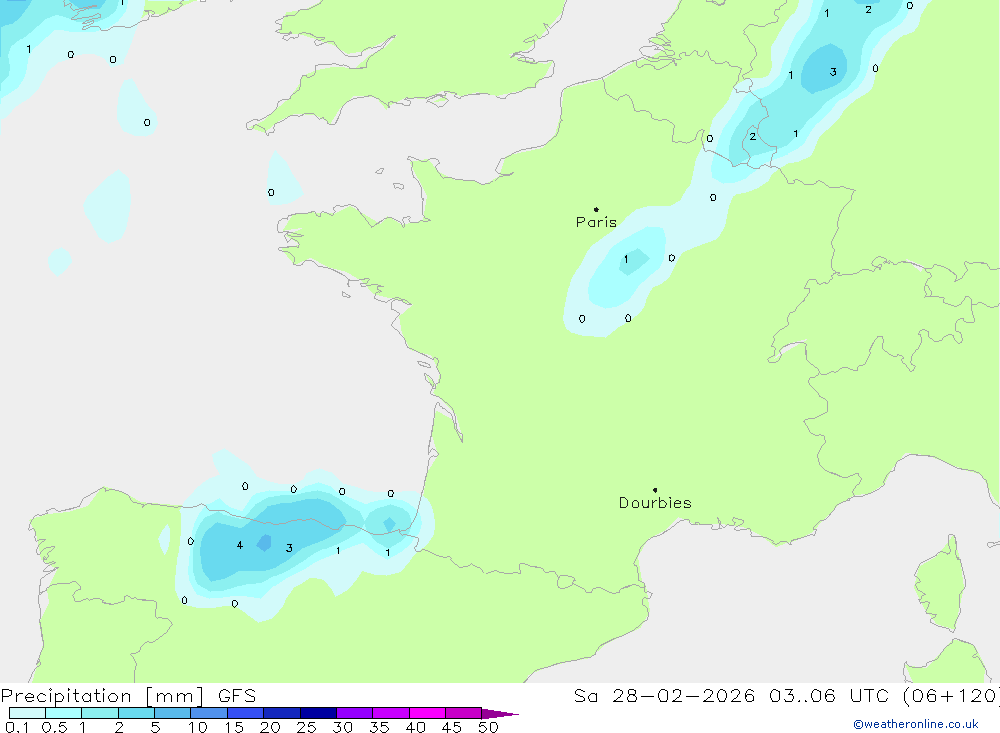Click the Paris location dot marker
1000x733 pixels.
pos(596,209)
